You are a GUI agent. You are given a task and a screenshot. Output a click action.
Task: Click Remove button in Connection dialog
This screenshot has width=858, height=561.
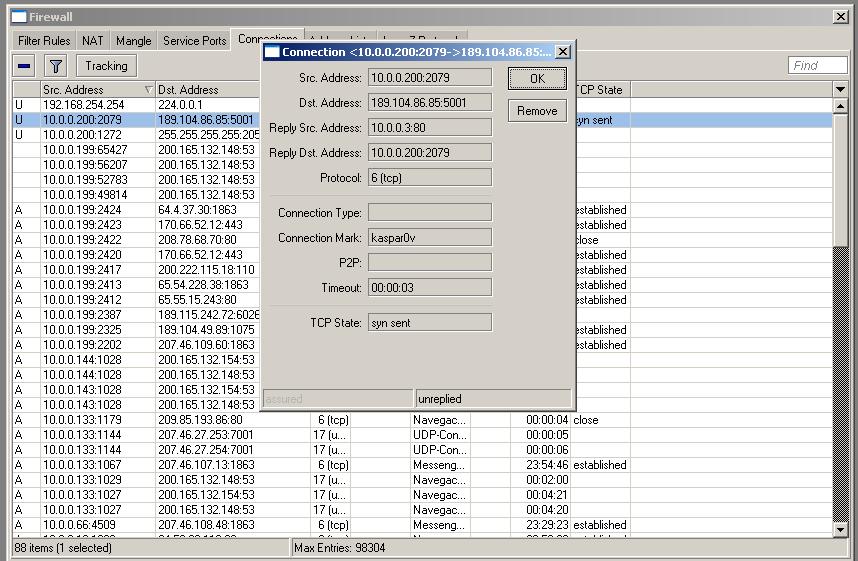(x=537, y=110)
